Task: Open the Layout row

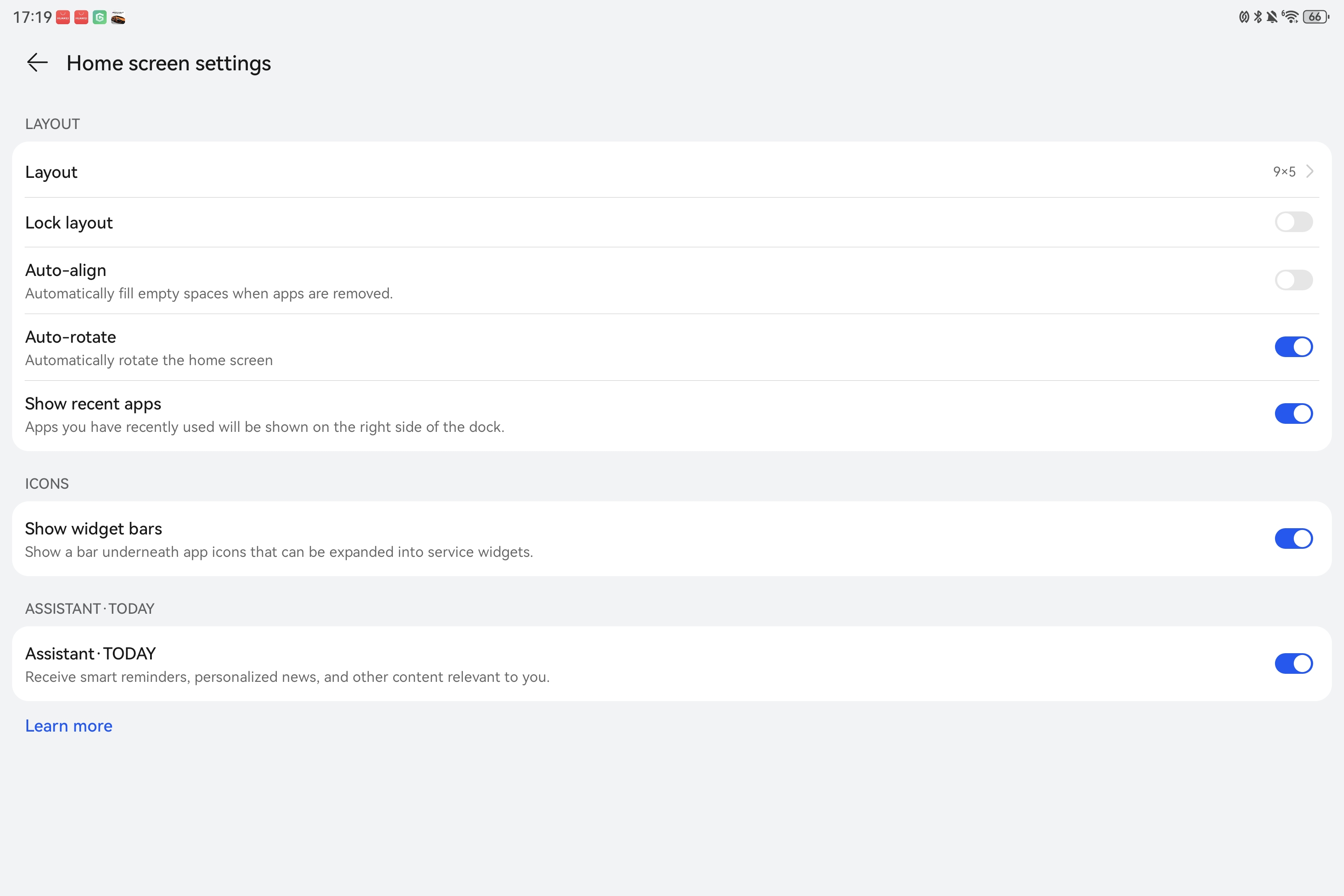Action: point(672,172)
